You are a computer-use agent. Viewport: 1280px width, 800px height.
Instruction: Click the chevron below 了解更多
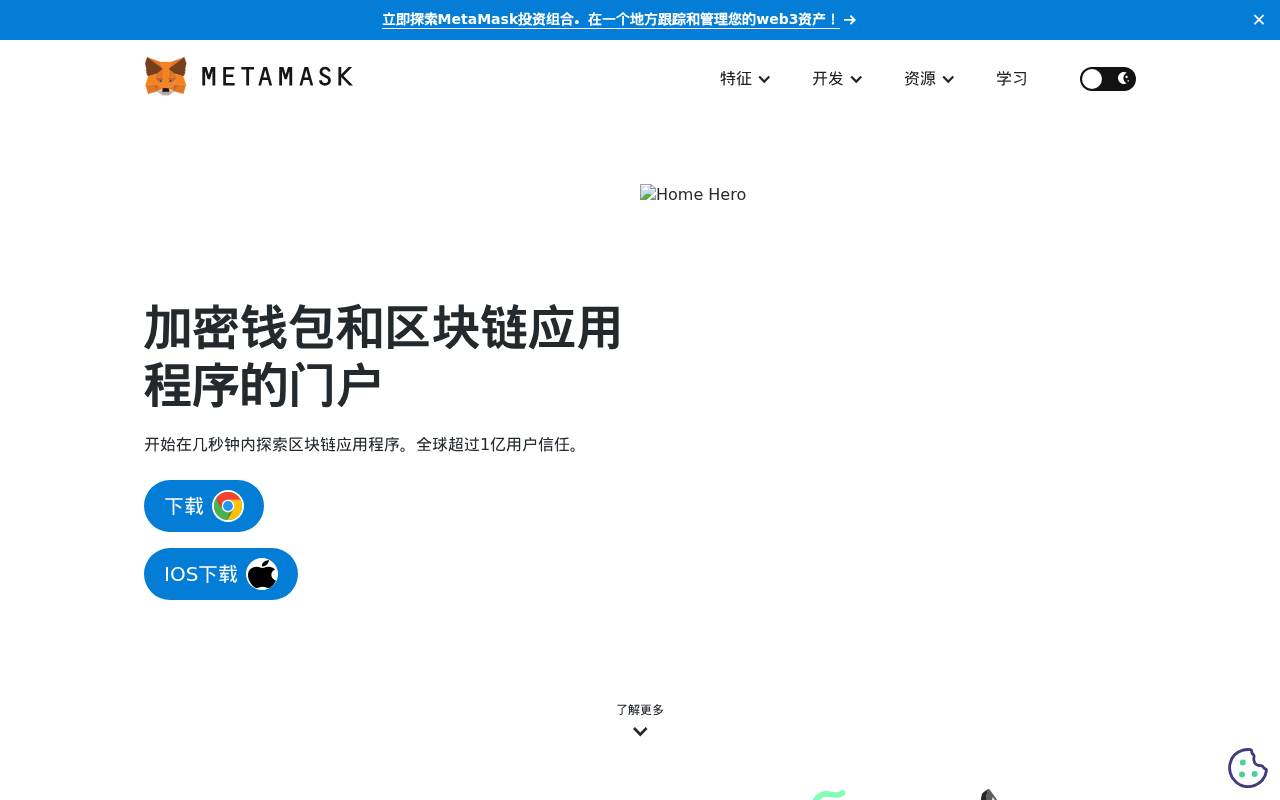pyautogui.click(x=640, y=731)
